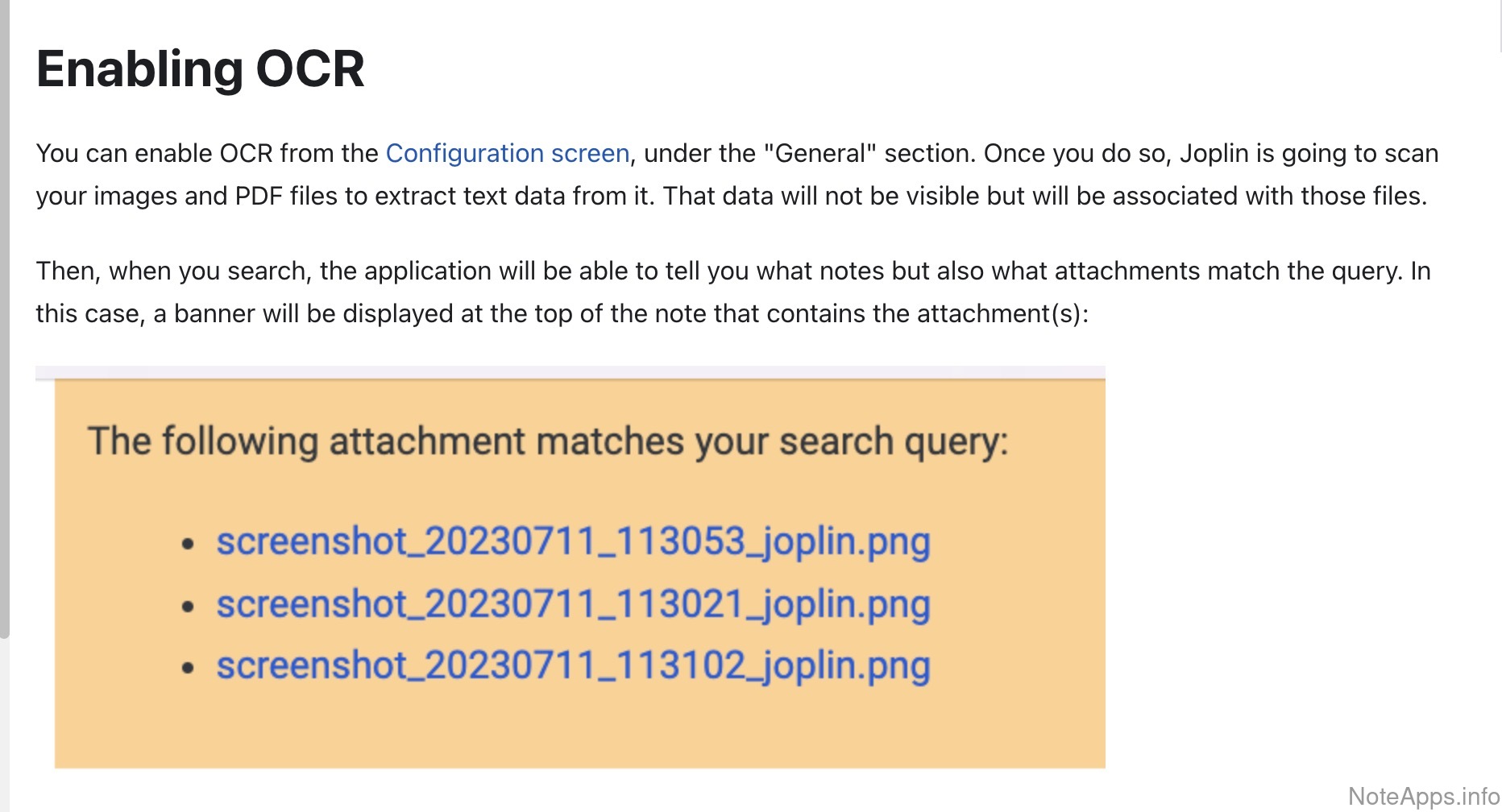Screen dimensions: 1502x812
Task: Click the word Then starting second paragraph
Action: click(68, 271)
